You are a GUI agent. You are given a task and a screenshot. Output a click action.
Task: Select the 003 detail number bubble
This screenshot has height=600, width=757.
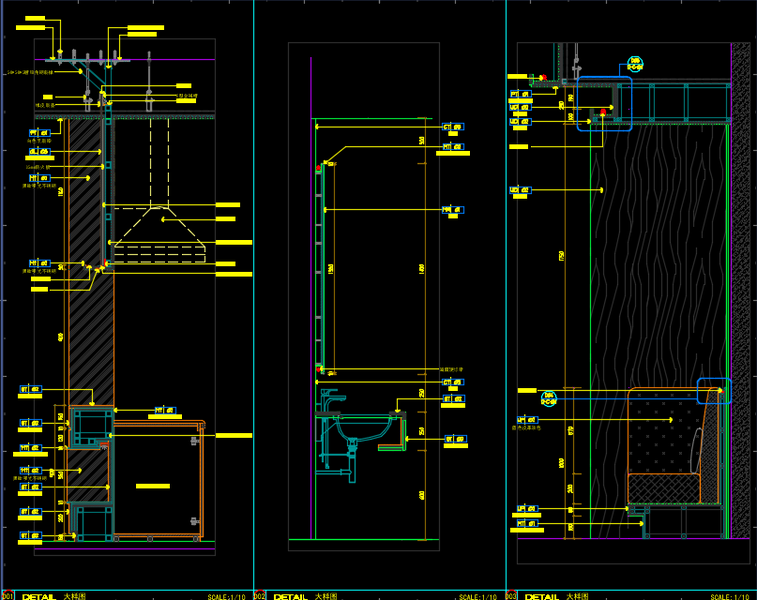(511, 595)
